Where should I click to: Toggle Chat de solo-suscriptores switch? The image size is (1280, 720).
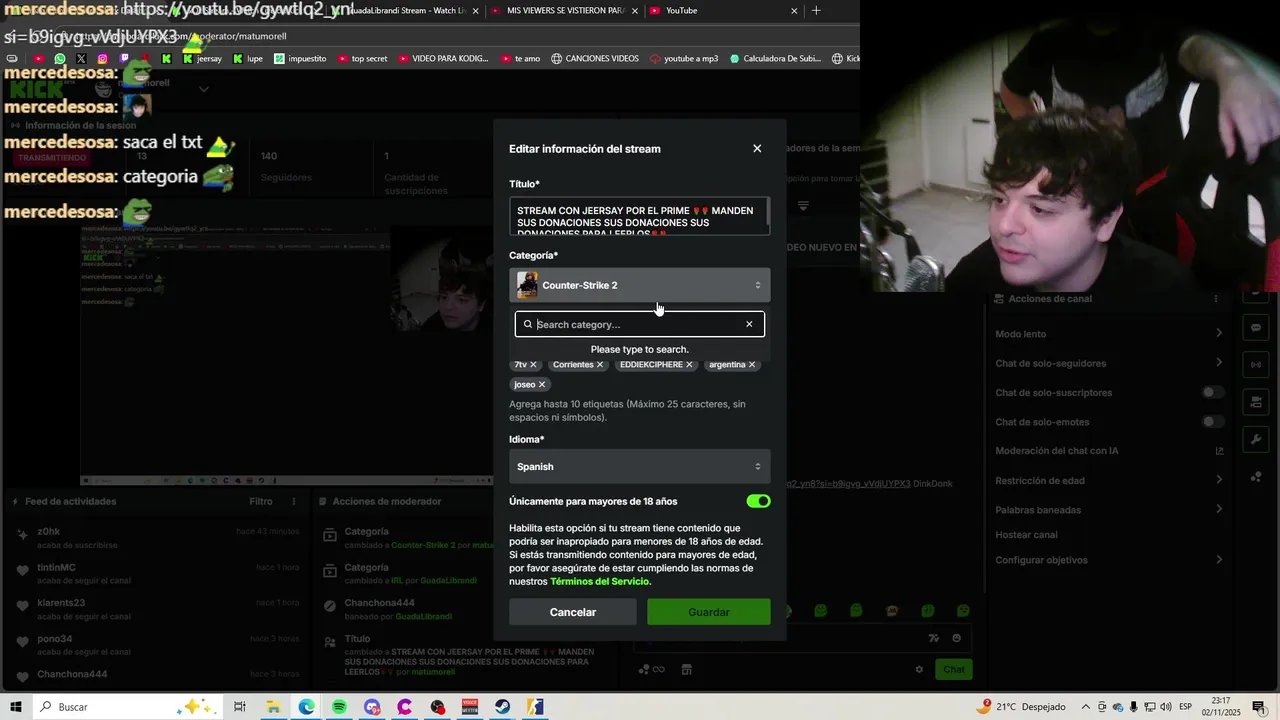pos(1213,392)
